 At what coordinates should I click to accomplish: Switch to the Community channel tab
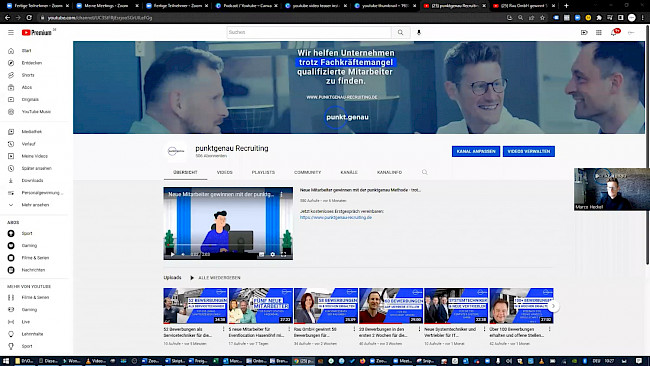click(x=308, y=172)
